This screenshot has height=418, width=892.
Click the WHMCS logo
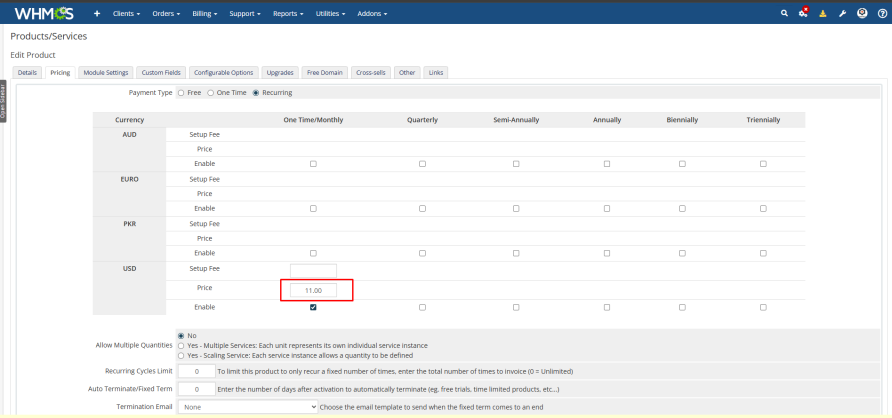point(44,13)
